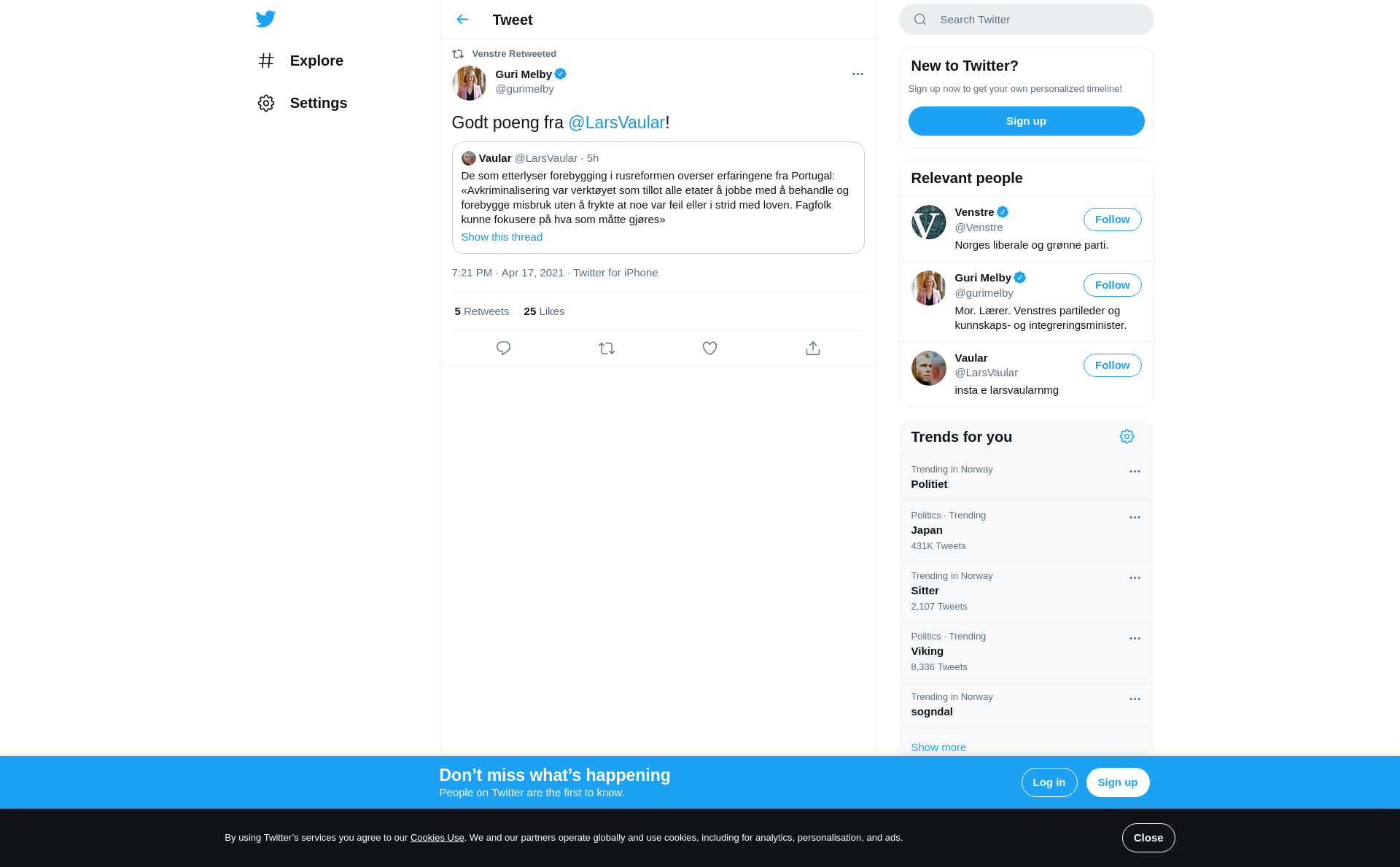Open more options for Japan trend
This screenshot has height=867, width=1400.
click(x=1135, y=518)
